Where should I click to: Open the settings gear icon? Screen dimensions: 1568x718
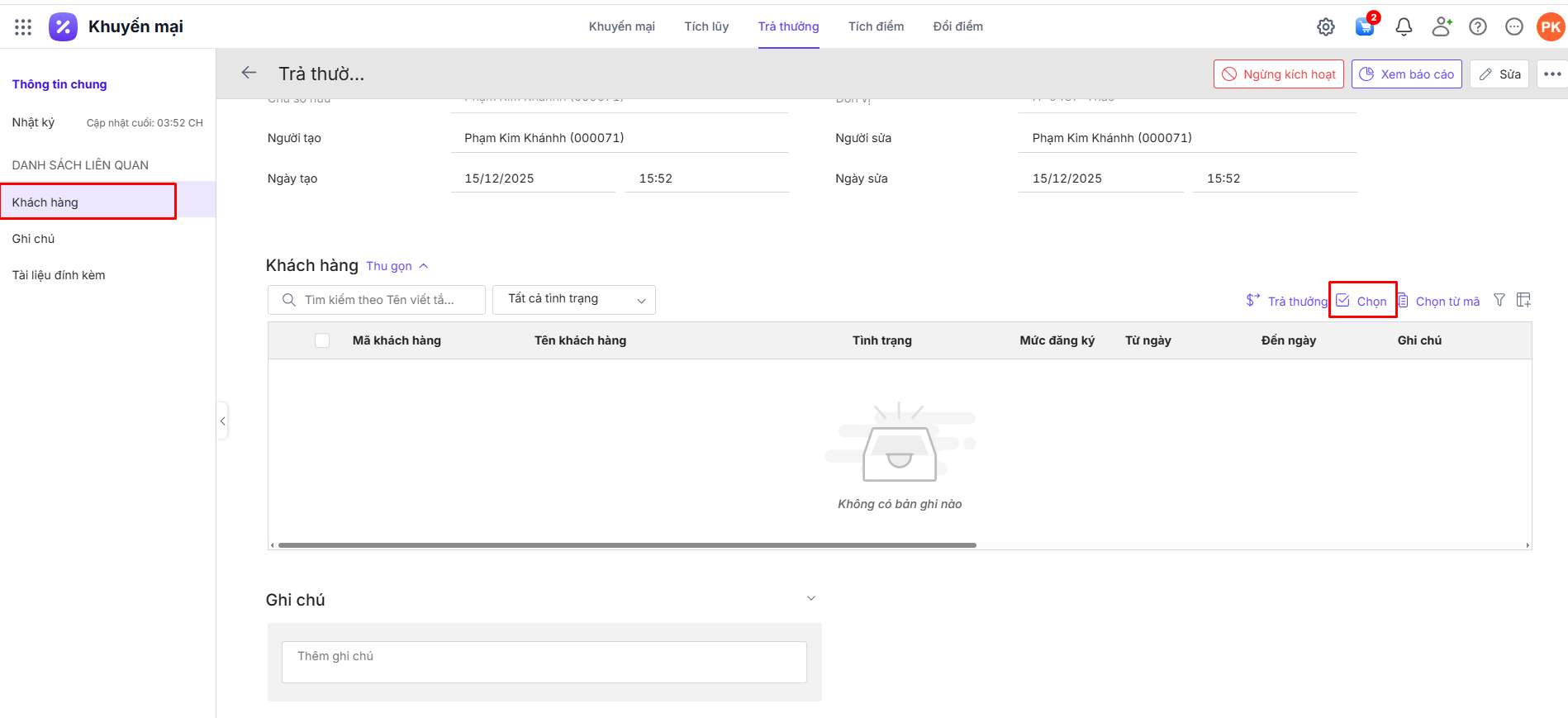(1325, 27)
